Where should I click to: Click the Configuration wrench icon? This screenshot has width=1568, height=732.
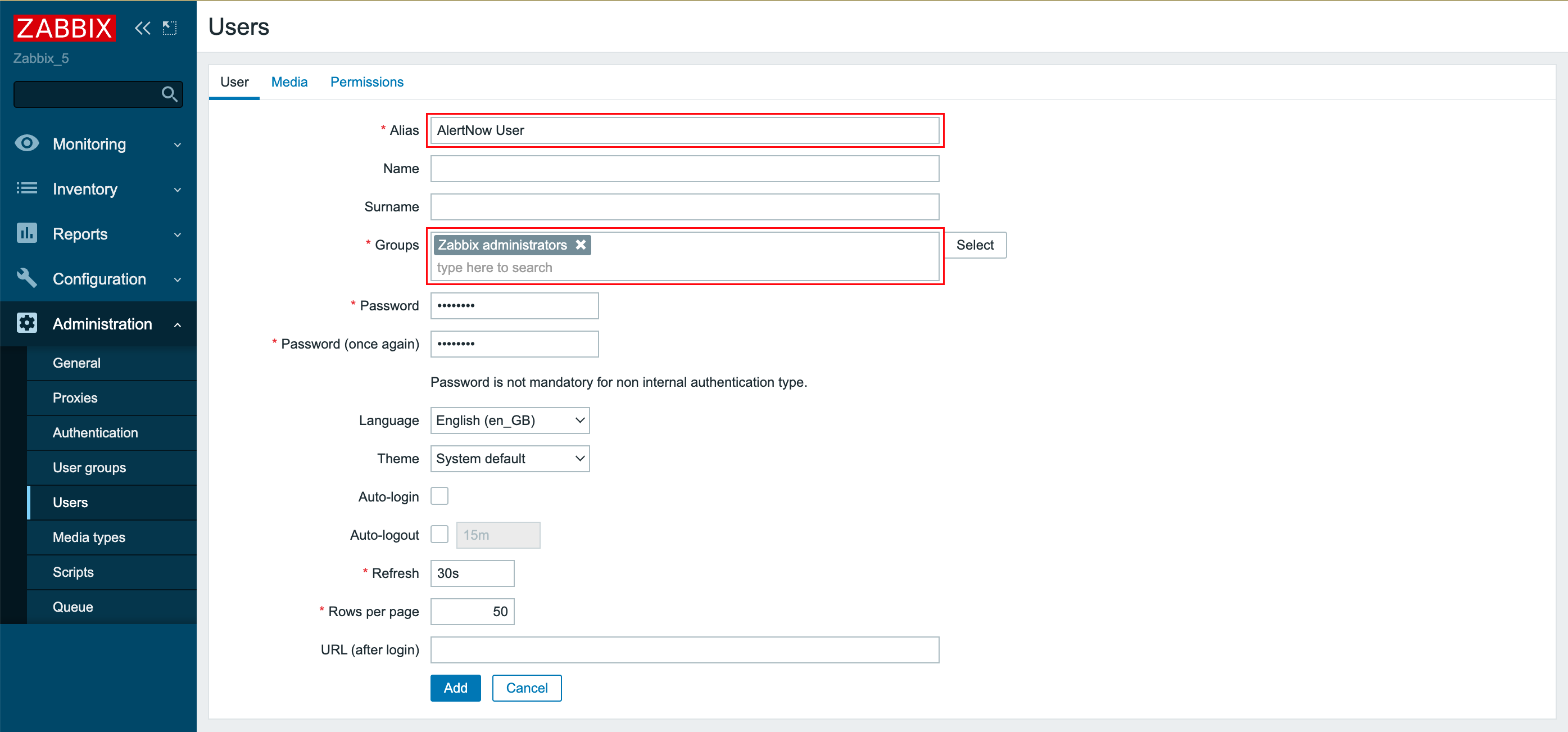27,279
